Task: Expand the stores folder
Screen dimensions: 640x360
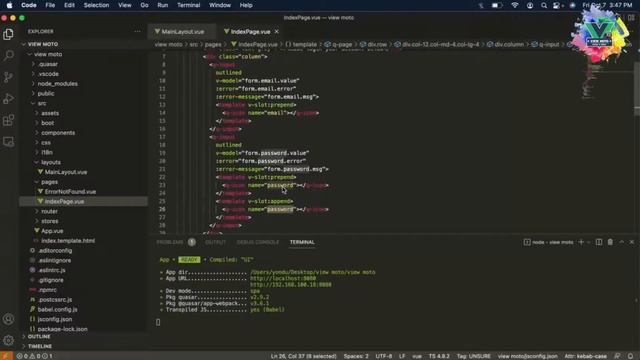Action: click(49, 221)
